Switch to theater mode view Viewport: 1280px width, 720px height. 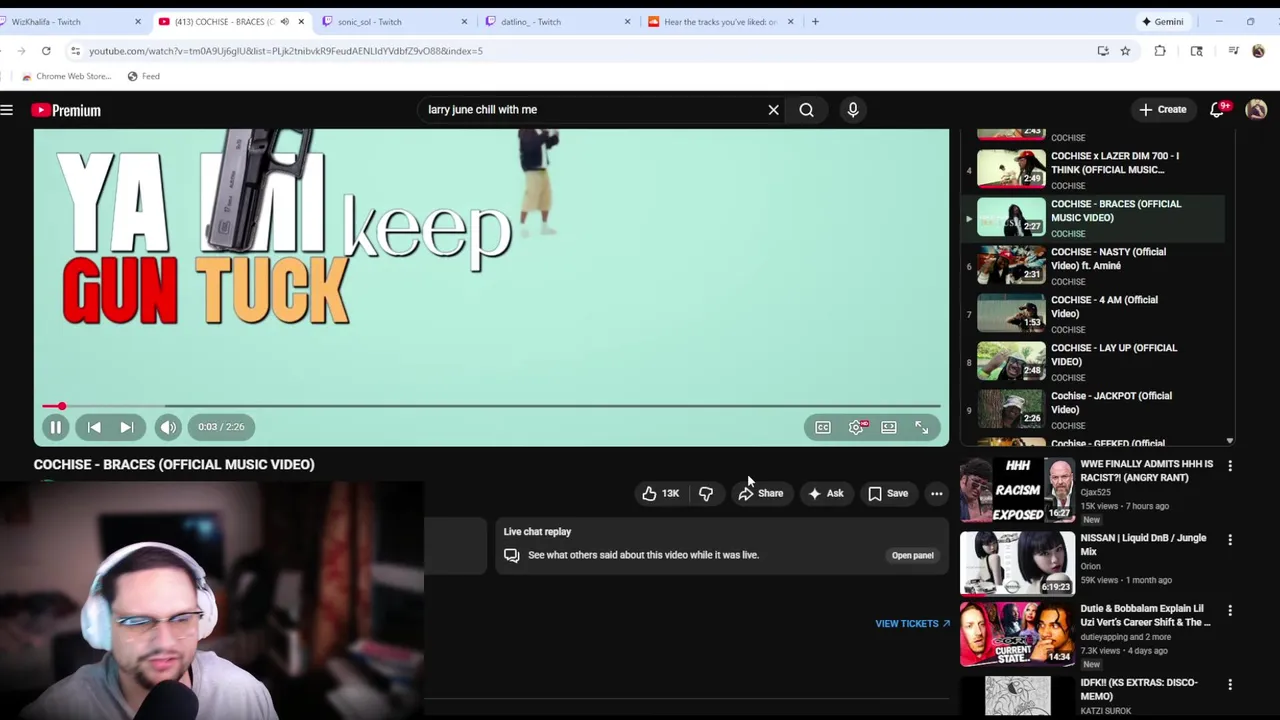pos(889,427)
